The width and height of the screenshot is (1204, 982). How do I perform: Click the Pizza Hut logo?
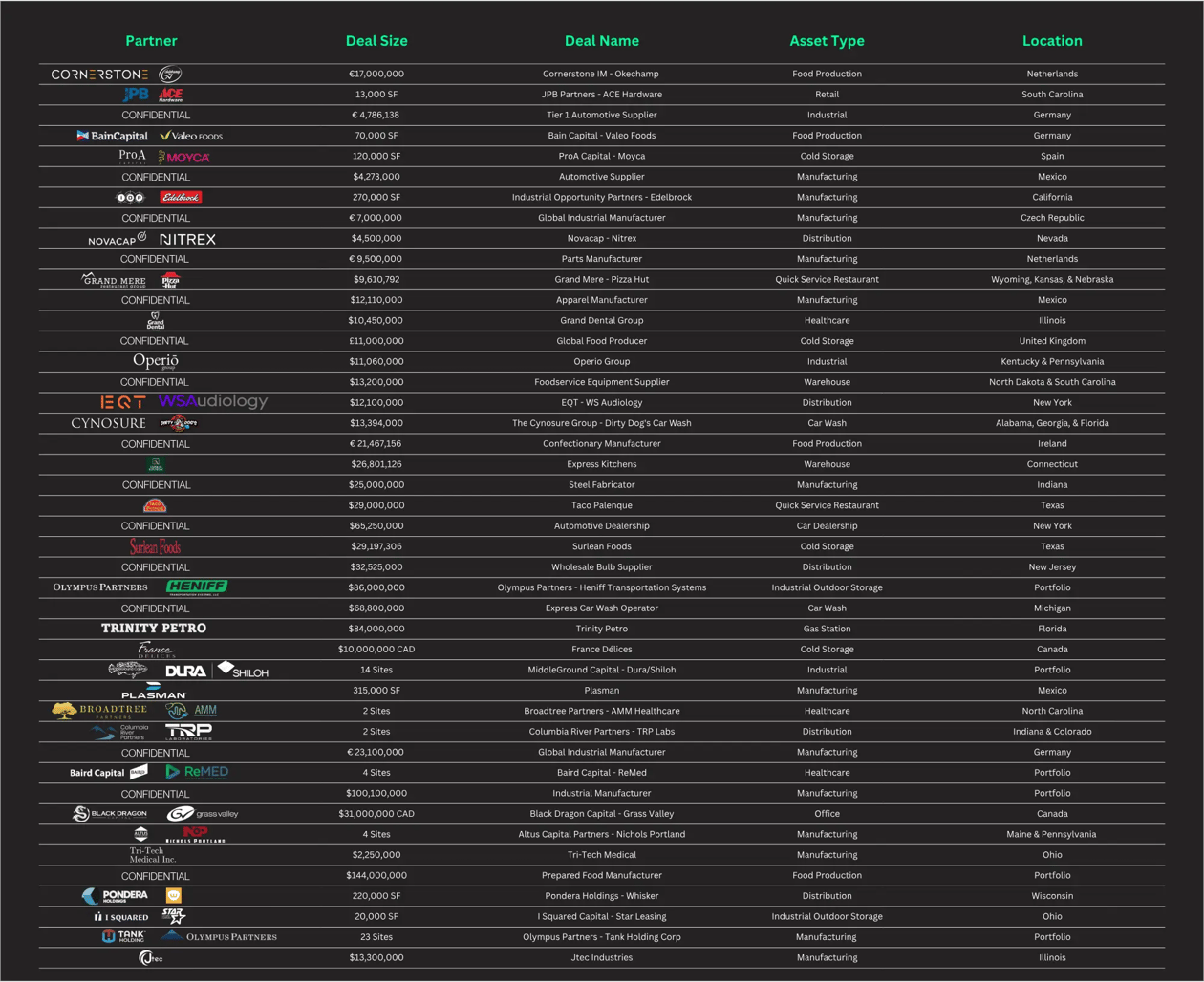[170, 280]
